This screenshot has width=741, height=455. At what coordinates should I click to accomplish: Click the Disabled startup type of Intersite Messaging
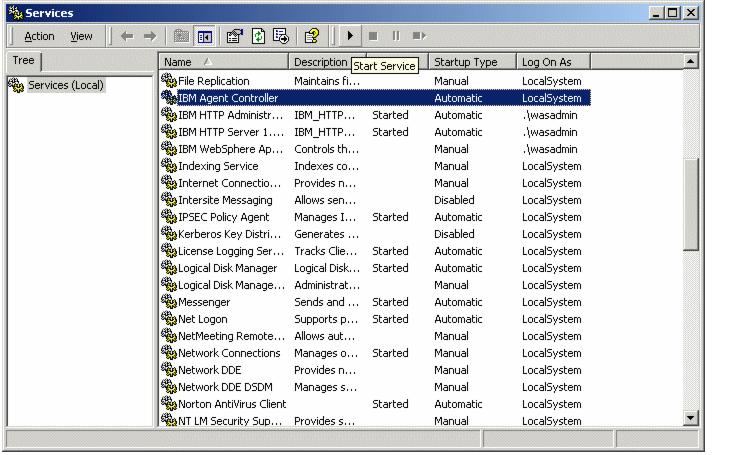point(454,200)
